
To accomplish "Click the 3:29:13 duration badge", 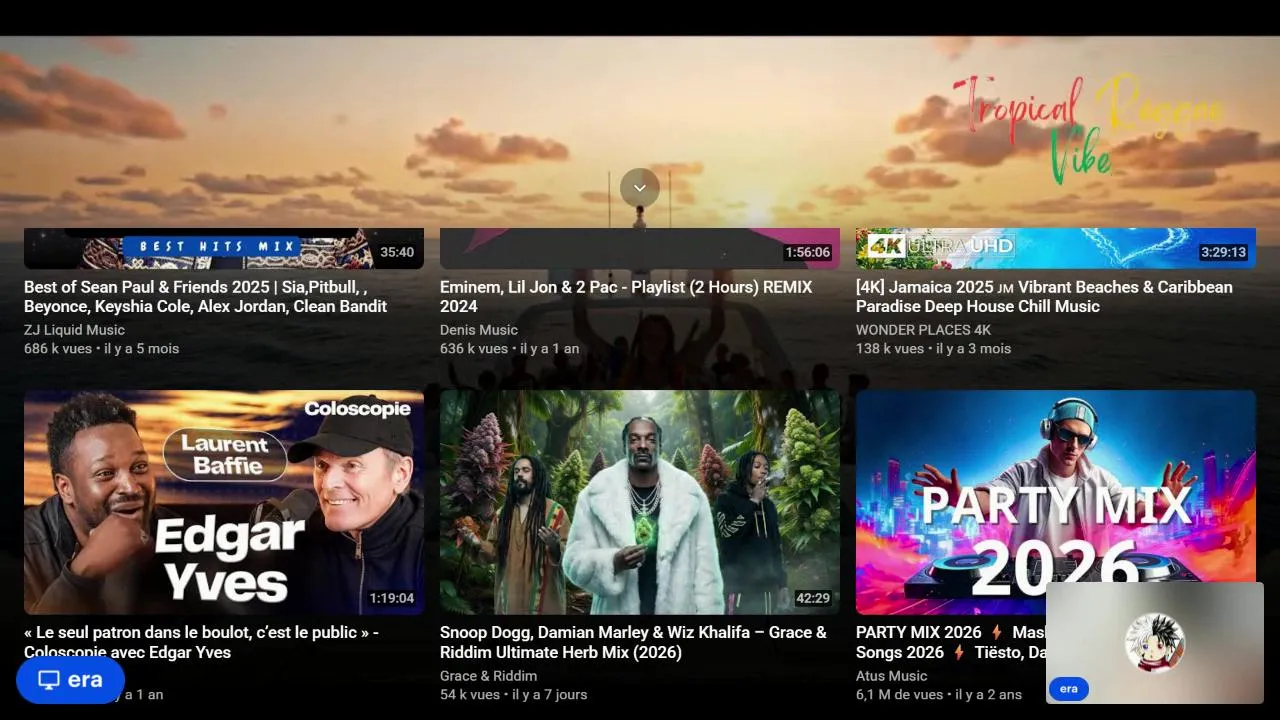I will click(x=1223, y=252).
